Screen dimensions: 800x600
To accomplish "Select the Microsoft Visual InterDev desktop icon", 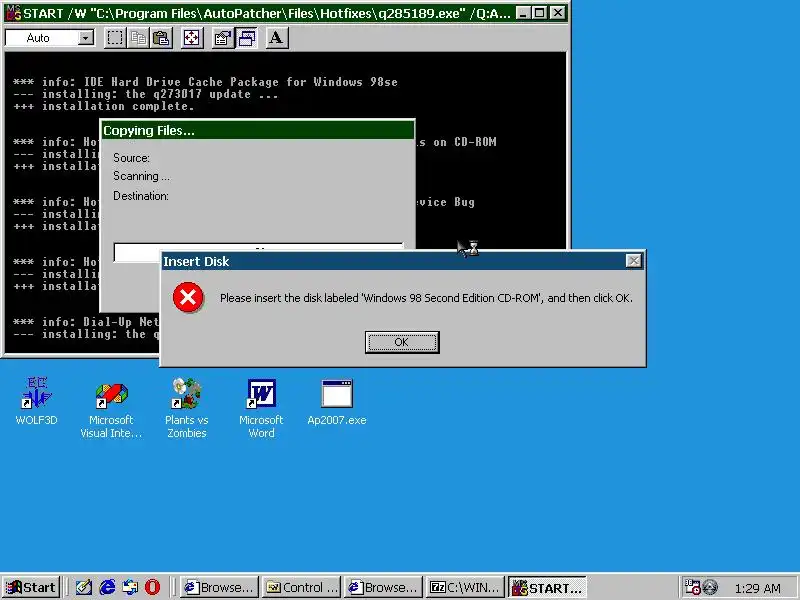I will [x=111, y=411].
